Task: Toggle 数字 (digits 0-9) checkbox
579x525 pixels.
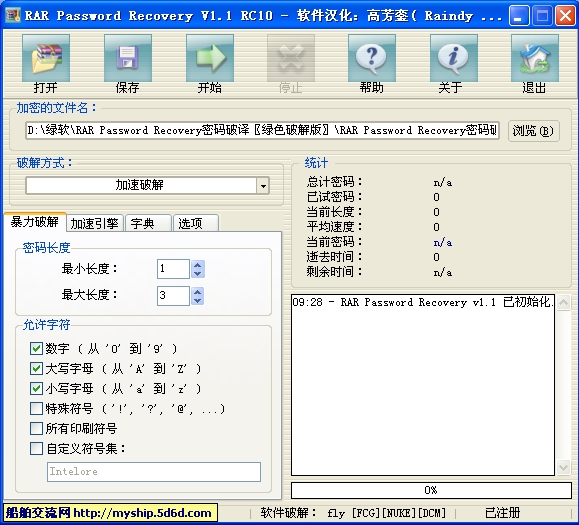Action: tap(36, 349)
